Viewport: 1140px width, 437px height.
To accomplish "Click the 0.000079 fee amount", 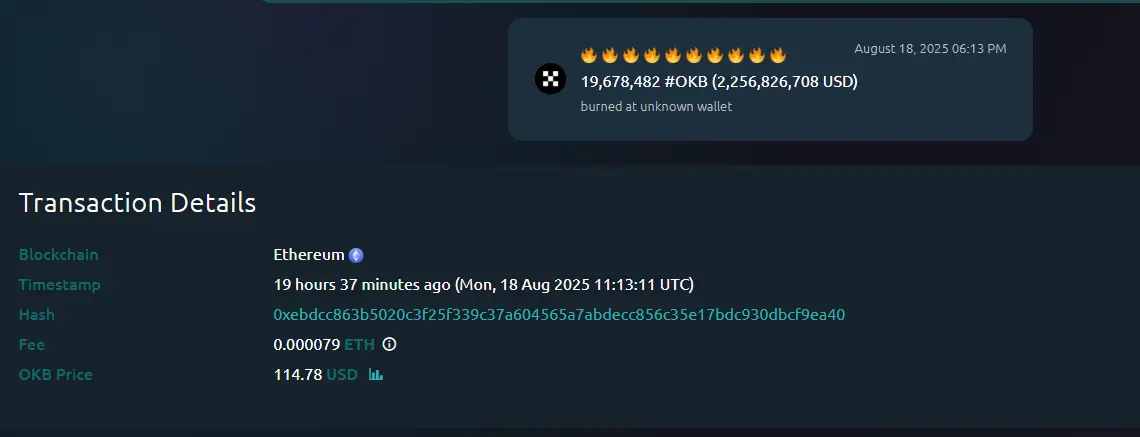I will (307, 345).
